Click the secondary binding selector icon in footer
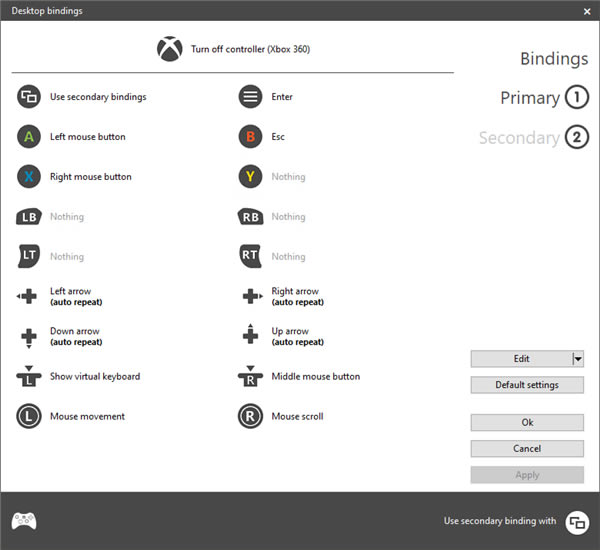Viewport: 600px width, 550px height. (577, 522)
